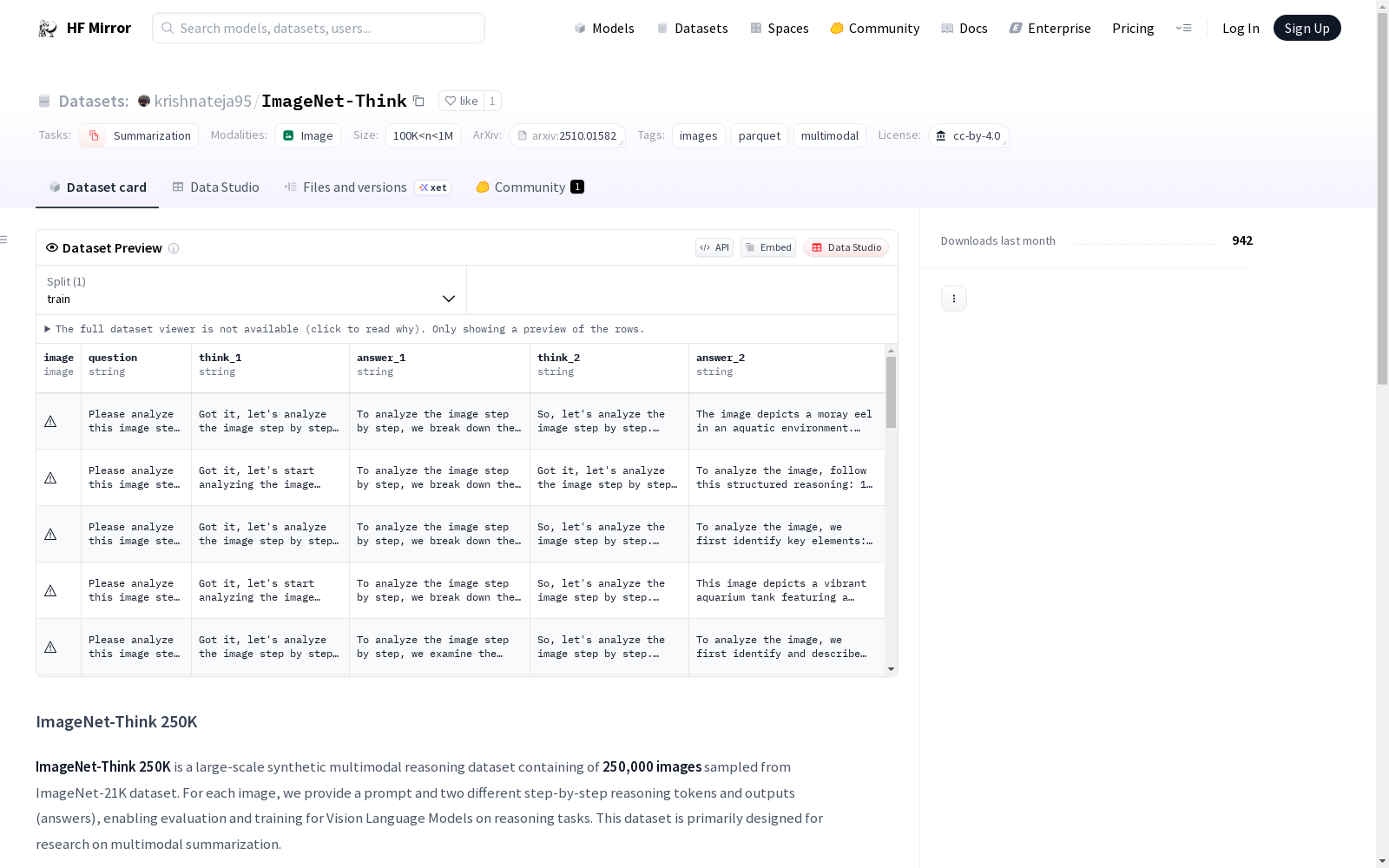This screenshot has height=868, width=1389.
Task: Focus the search models, datasets, users field
Action: (319, 28)
